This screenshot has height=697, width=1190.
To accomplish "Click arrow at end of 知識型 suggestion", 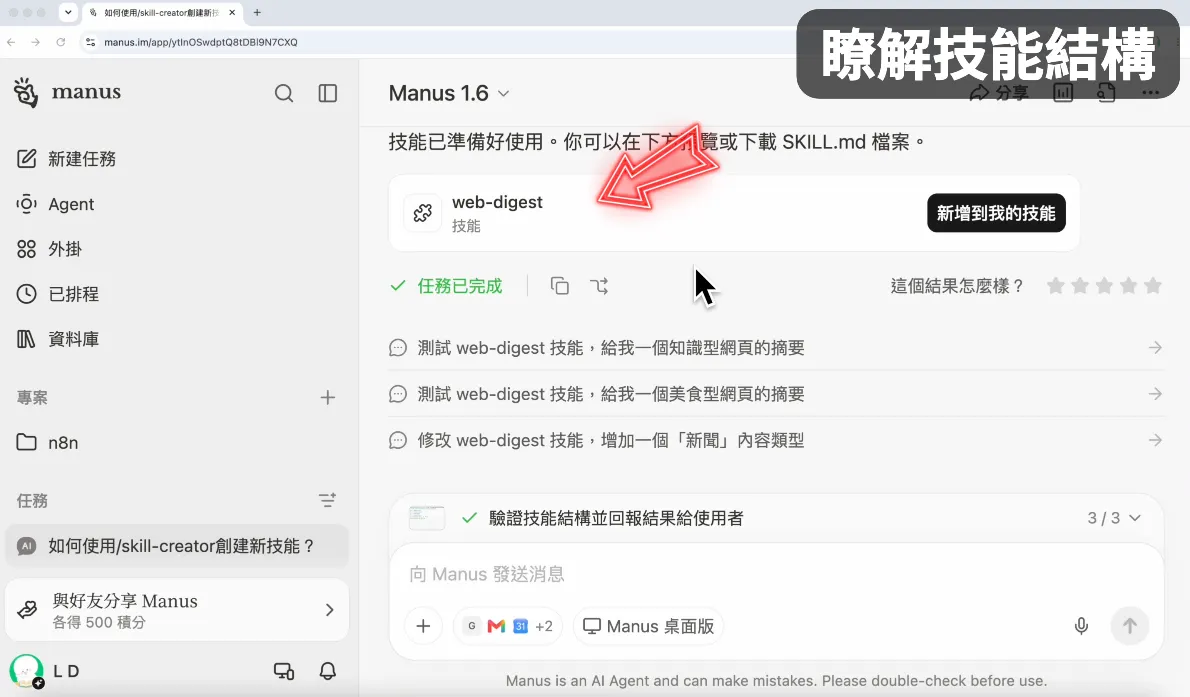I will coord(1155,348).
